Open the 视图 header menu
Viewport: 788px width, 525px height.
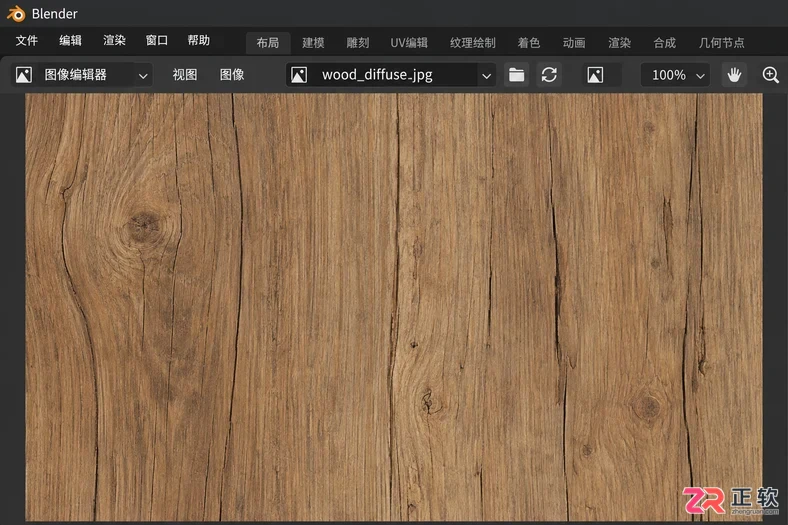(184, 75)
